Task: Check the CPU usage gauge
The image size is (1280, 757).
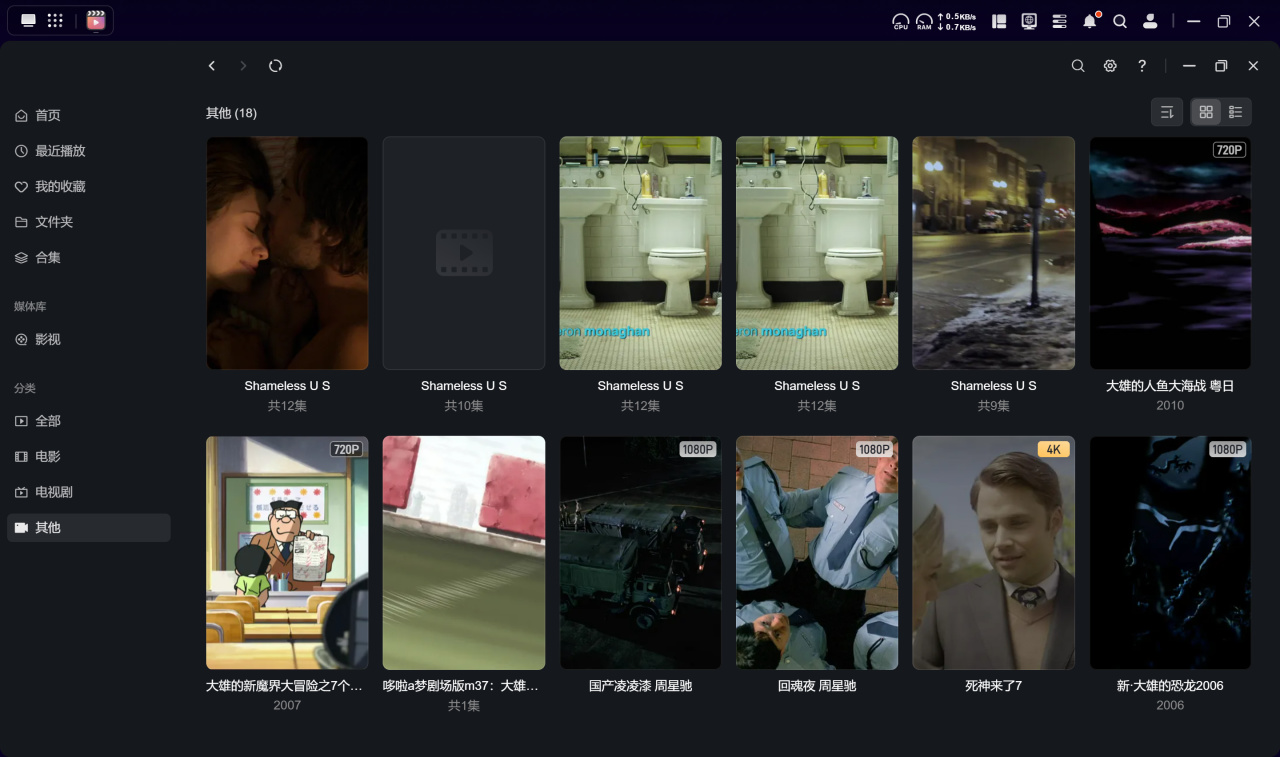Action: click(x=901, y=21)
